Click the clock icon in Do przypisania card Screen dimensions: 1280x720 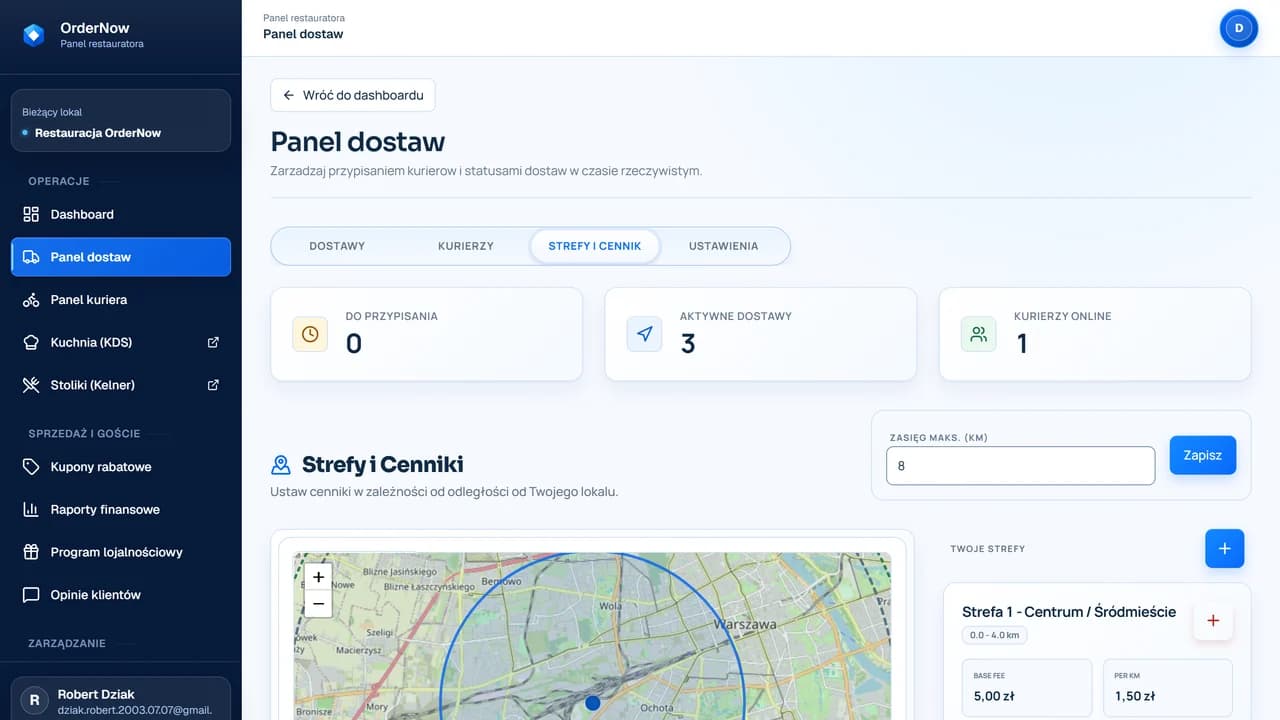pos(310,334)
